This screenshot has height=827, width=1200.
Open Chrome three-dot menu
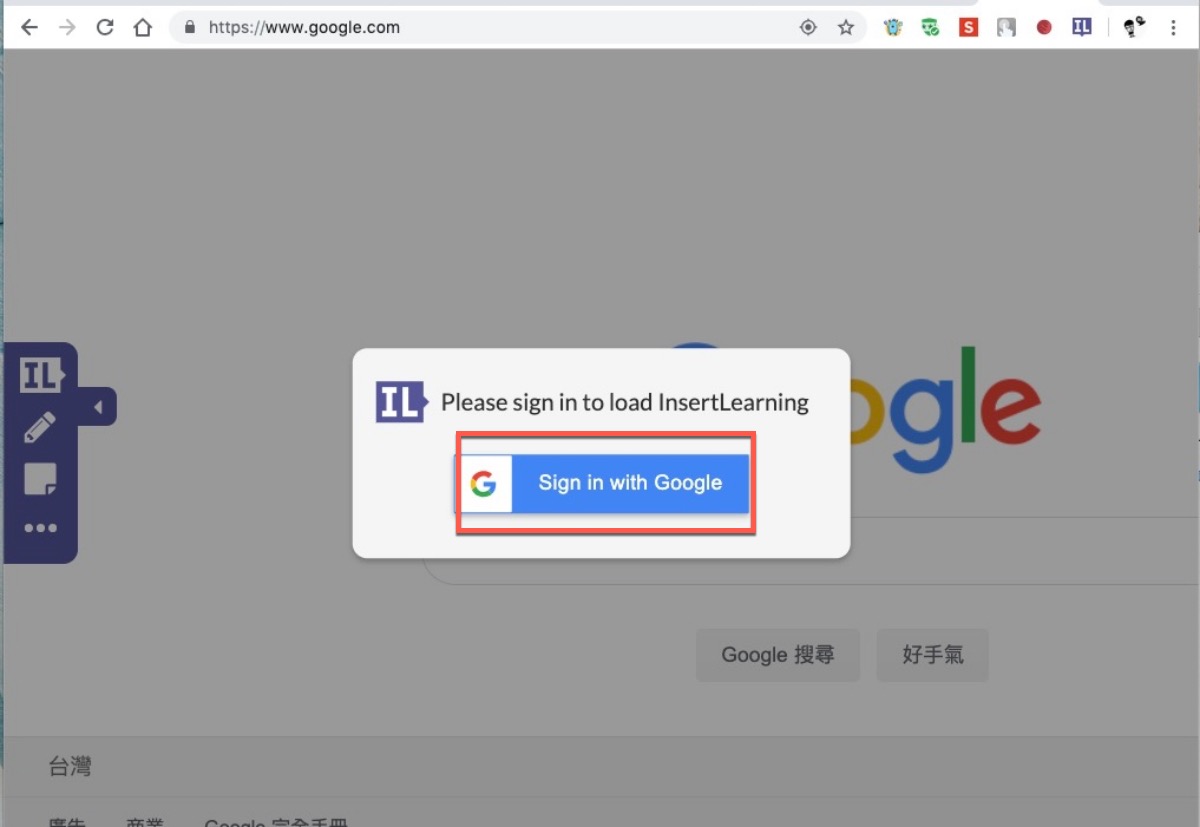pyautogui.click(x=1173, y=28)
